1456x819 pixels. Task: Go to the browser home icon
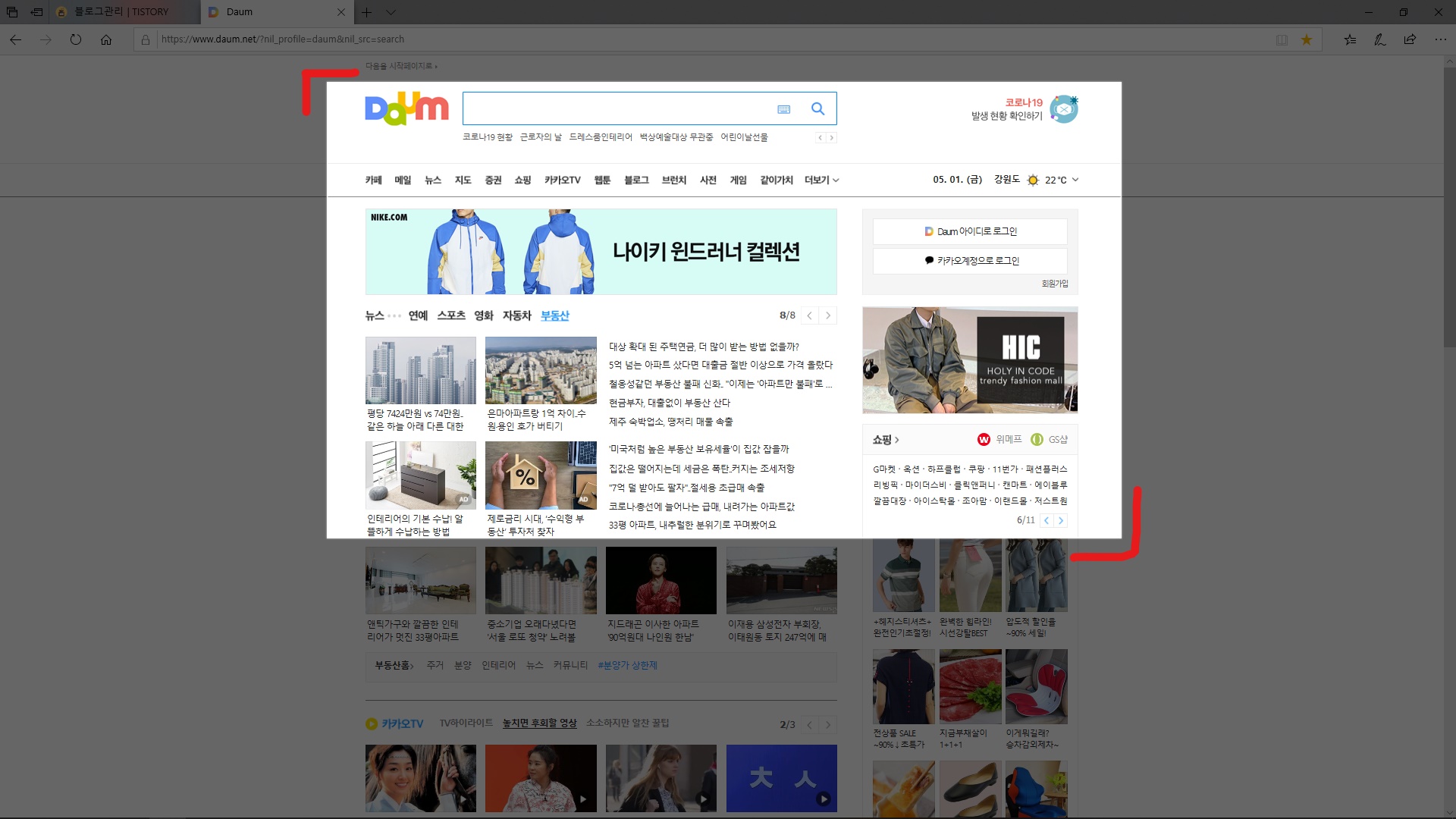(x=106, y=39)
